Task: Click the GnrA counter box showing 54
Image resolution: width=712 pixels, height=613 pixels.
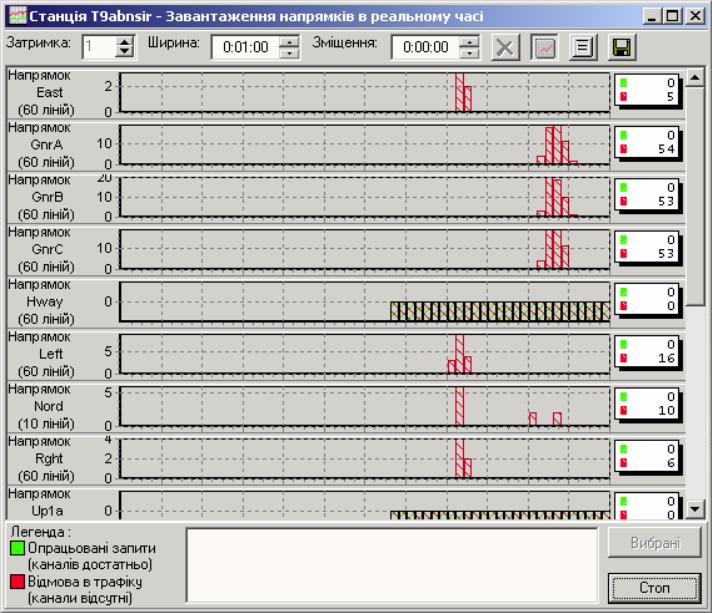Action: (647, 142)
